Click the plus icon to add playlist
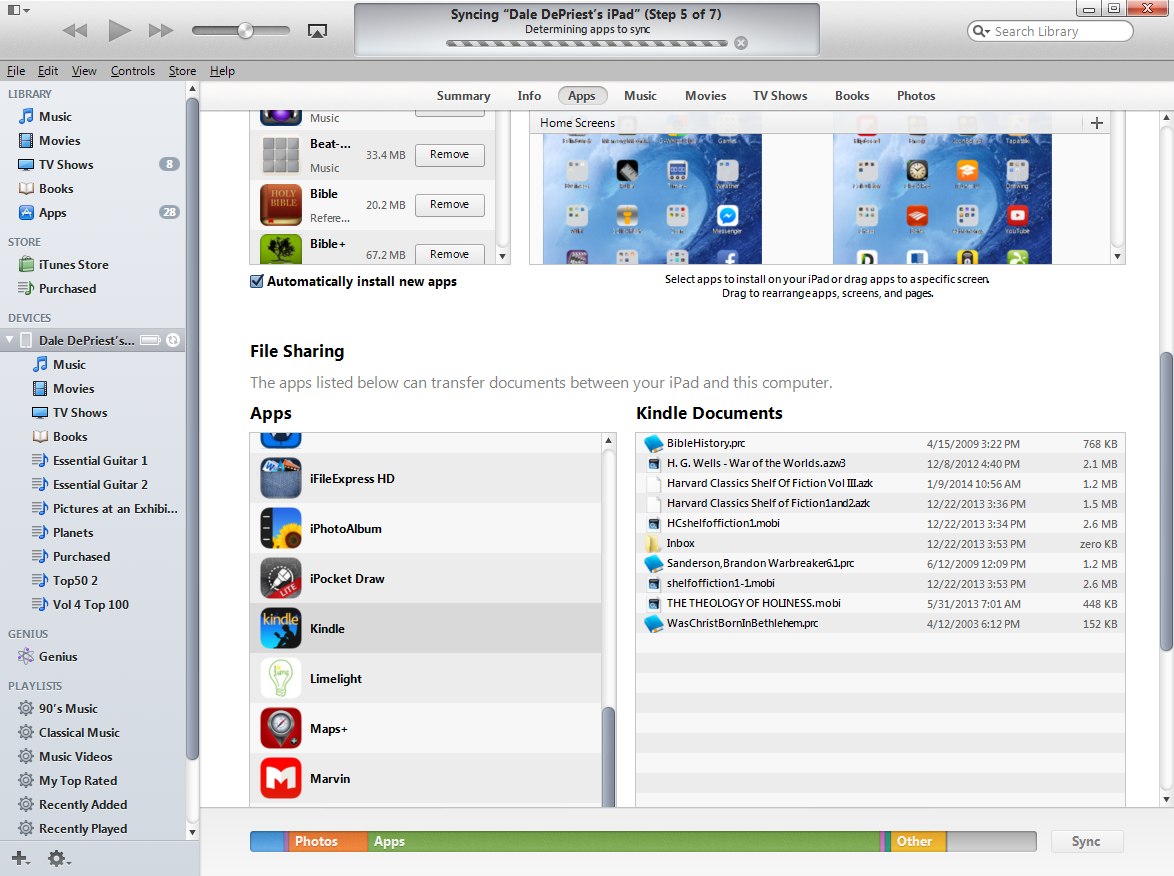Viewport: 1174px width, 876px height. [x=19, y=858]
